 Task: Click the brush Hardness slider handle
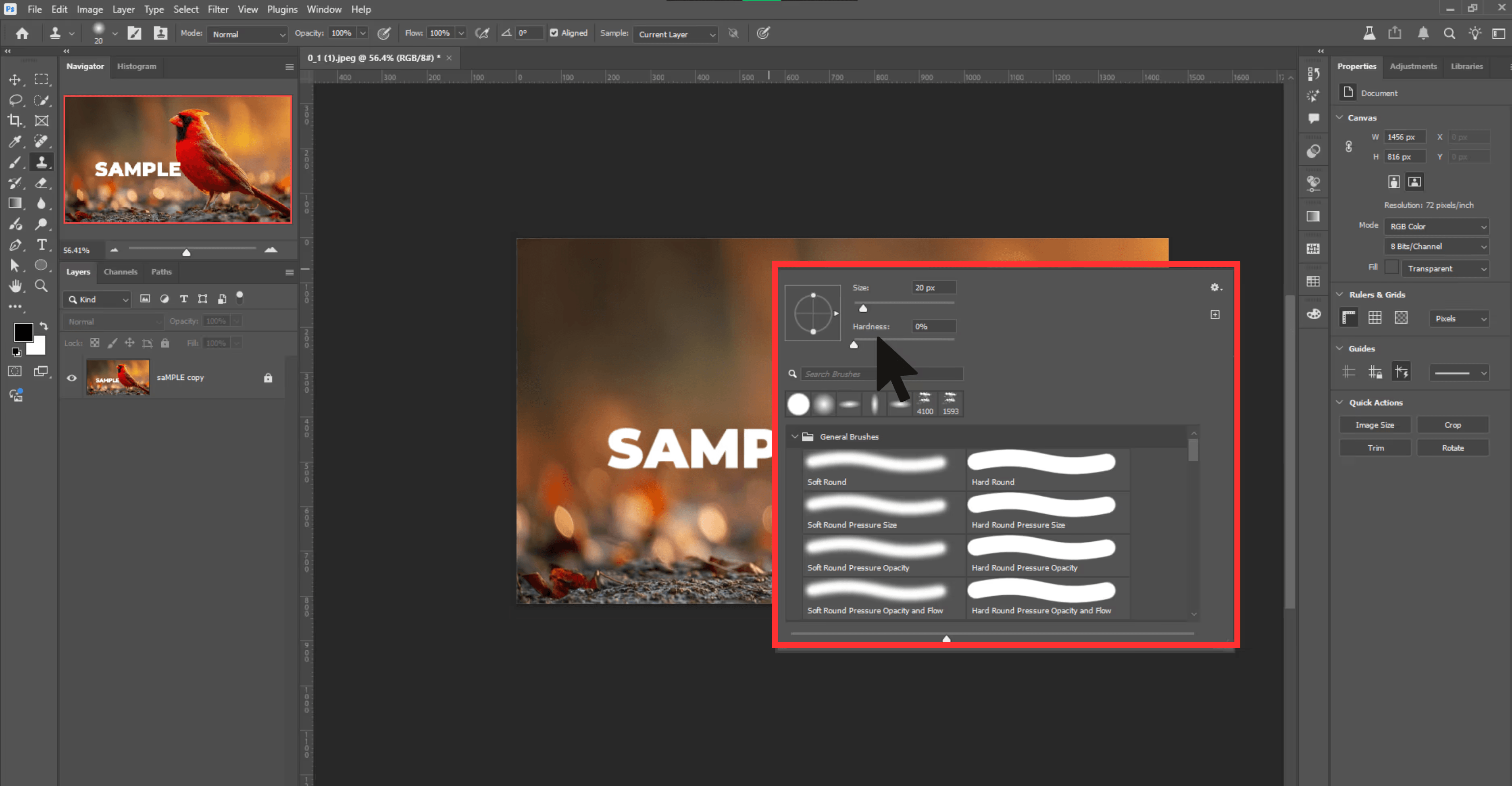pyautogui.click(x=854, y=345)
